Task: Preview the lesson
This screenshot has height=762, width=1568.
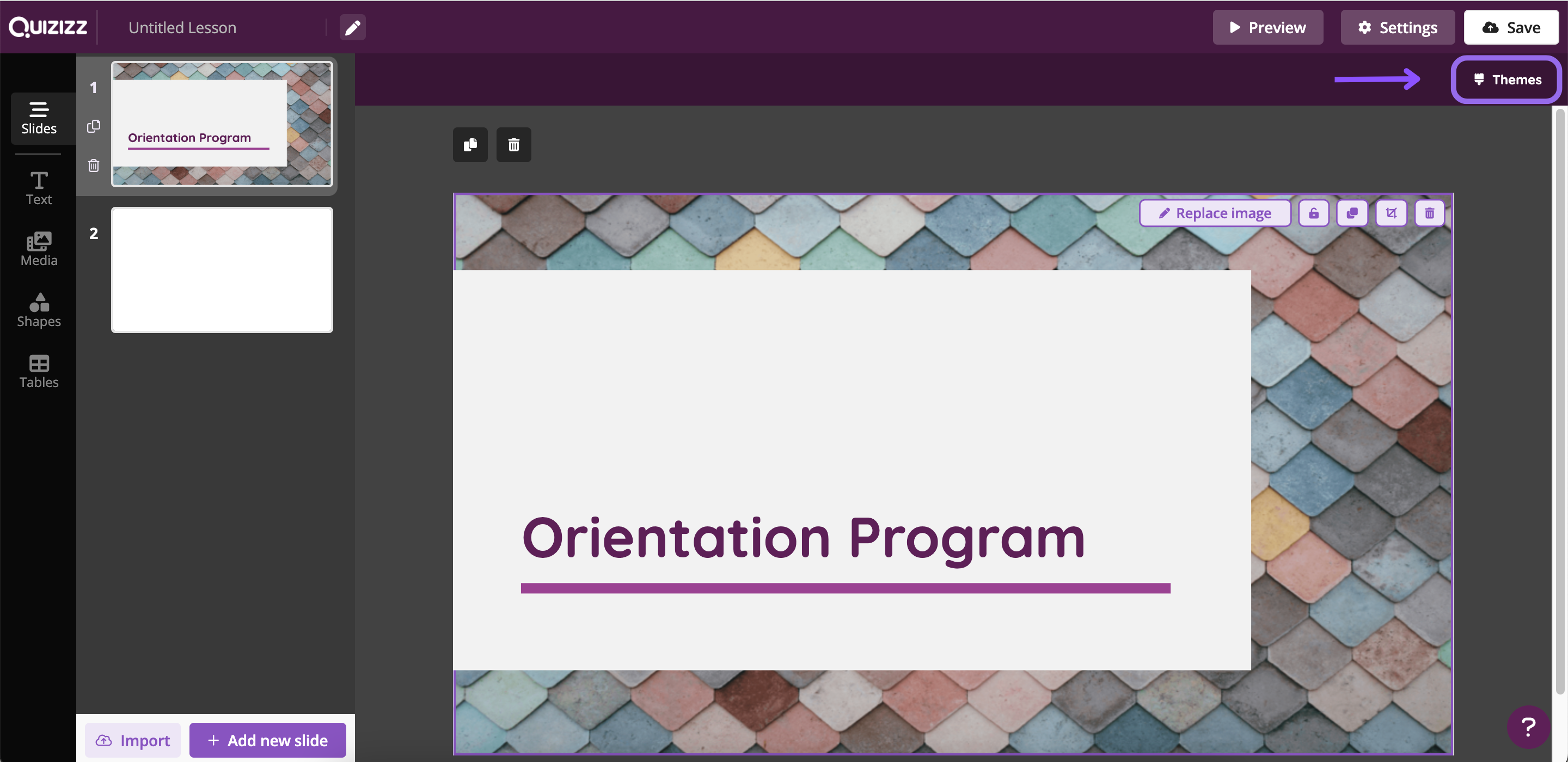Action: [x=1267, y=27]
